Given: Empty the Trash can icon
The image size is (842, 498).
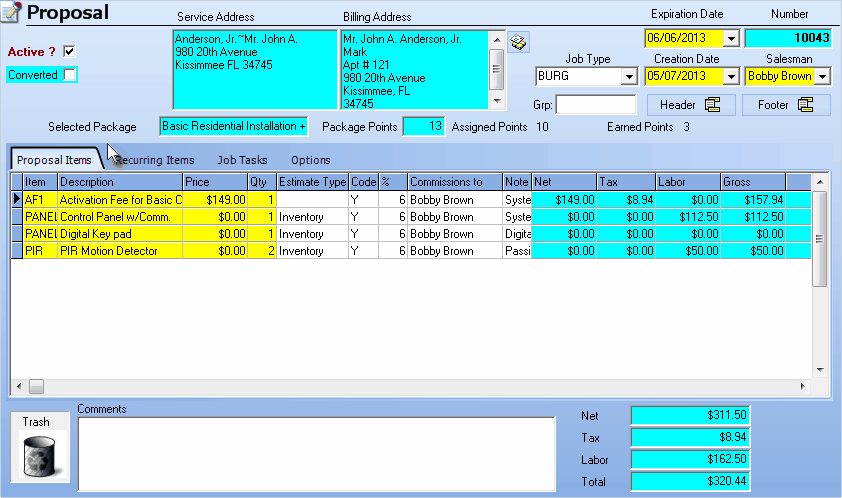Looking at the screenshot, I should 40,456.
